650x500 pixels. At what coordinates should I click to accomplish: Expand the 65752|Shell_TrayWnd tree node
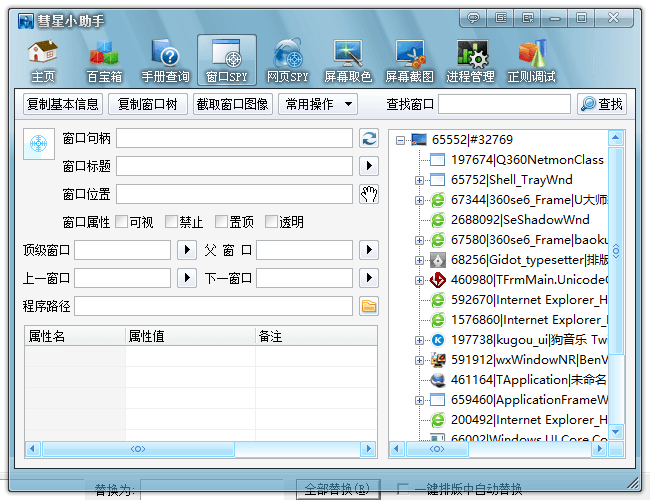coord(419,180)
